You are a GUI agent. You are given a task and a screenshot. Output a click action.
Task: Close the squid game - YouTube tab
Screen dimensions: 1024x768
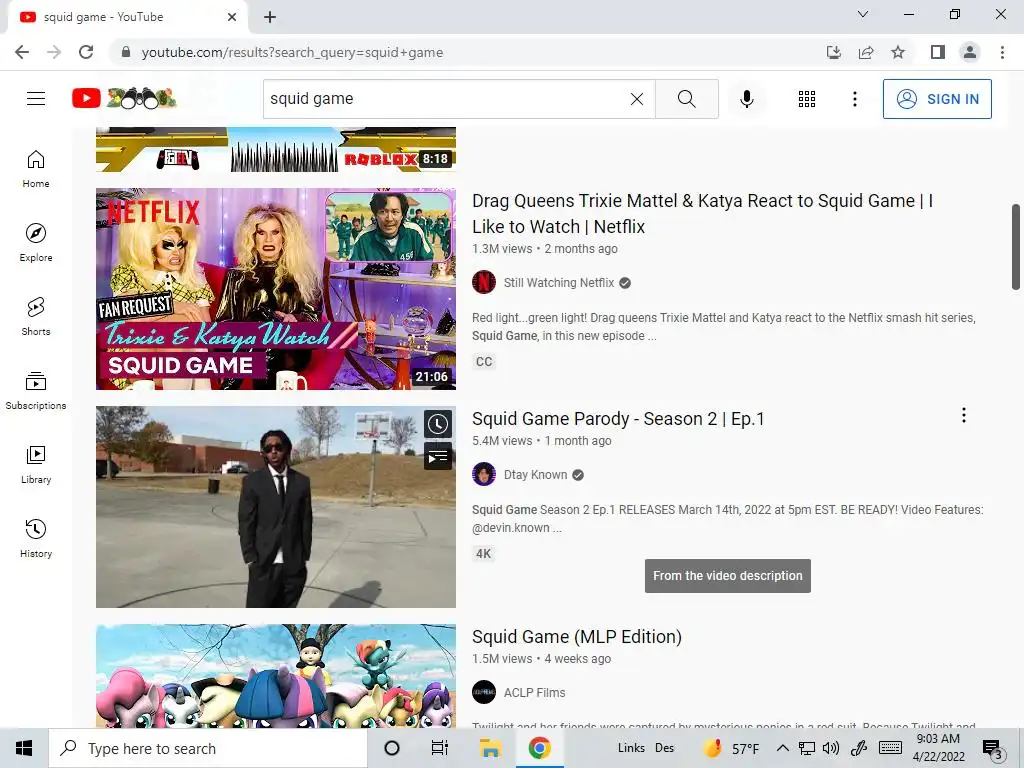[x=232, y=17]
